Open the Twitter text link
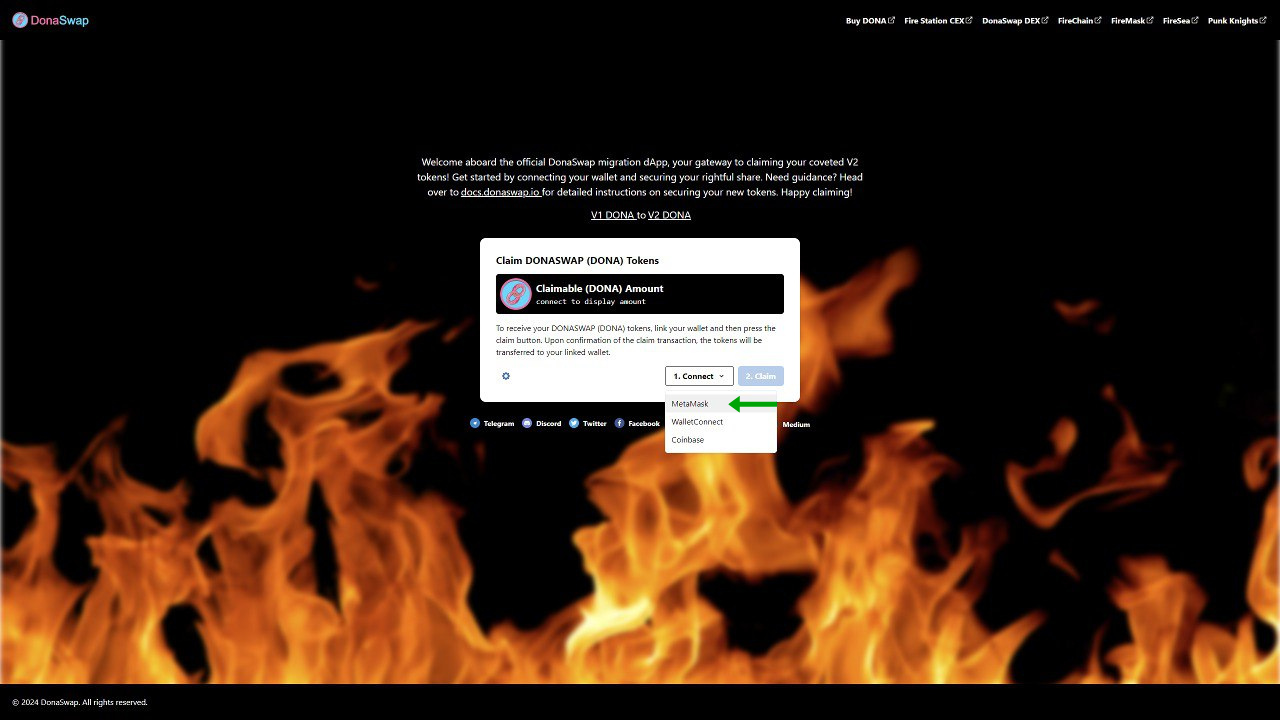1280x720 pixels. [x=595, y=424]
